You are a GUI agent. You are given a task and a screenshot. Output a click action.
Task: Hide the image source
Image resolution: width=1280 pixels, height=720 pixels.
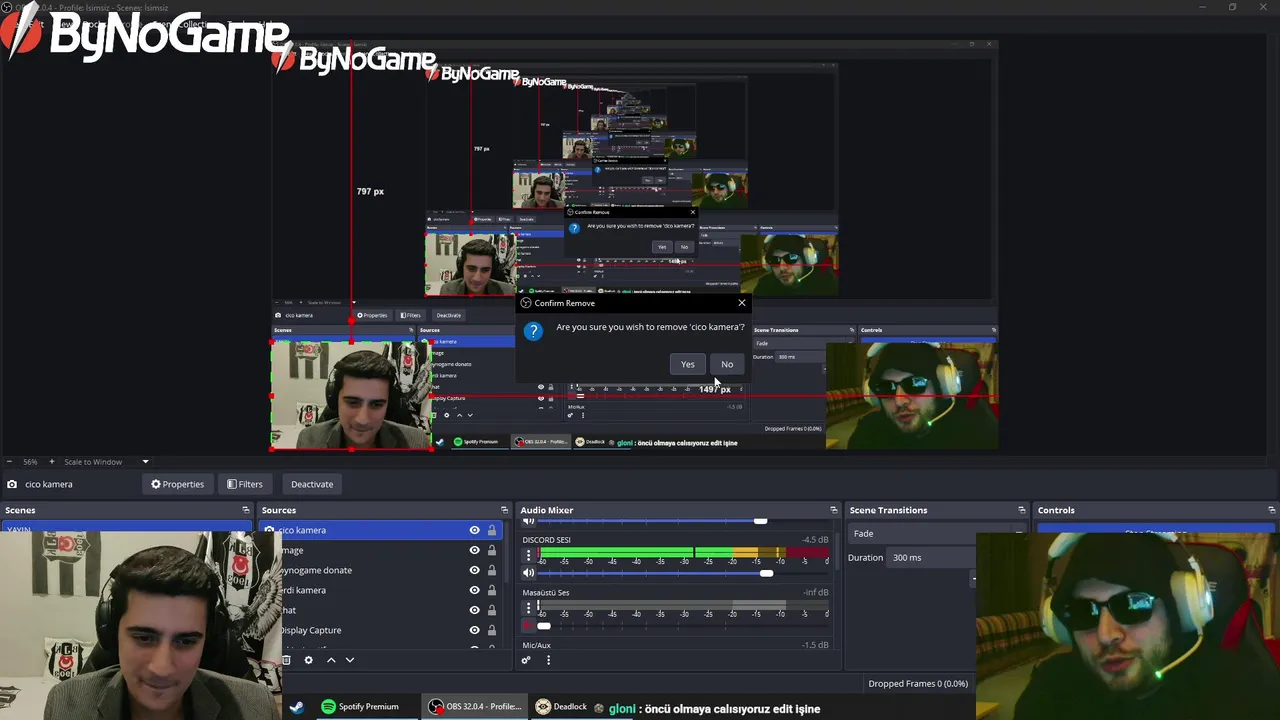474,550
